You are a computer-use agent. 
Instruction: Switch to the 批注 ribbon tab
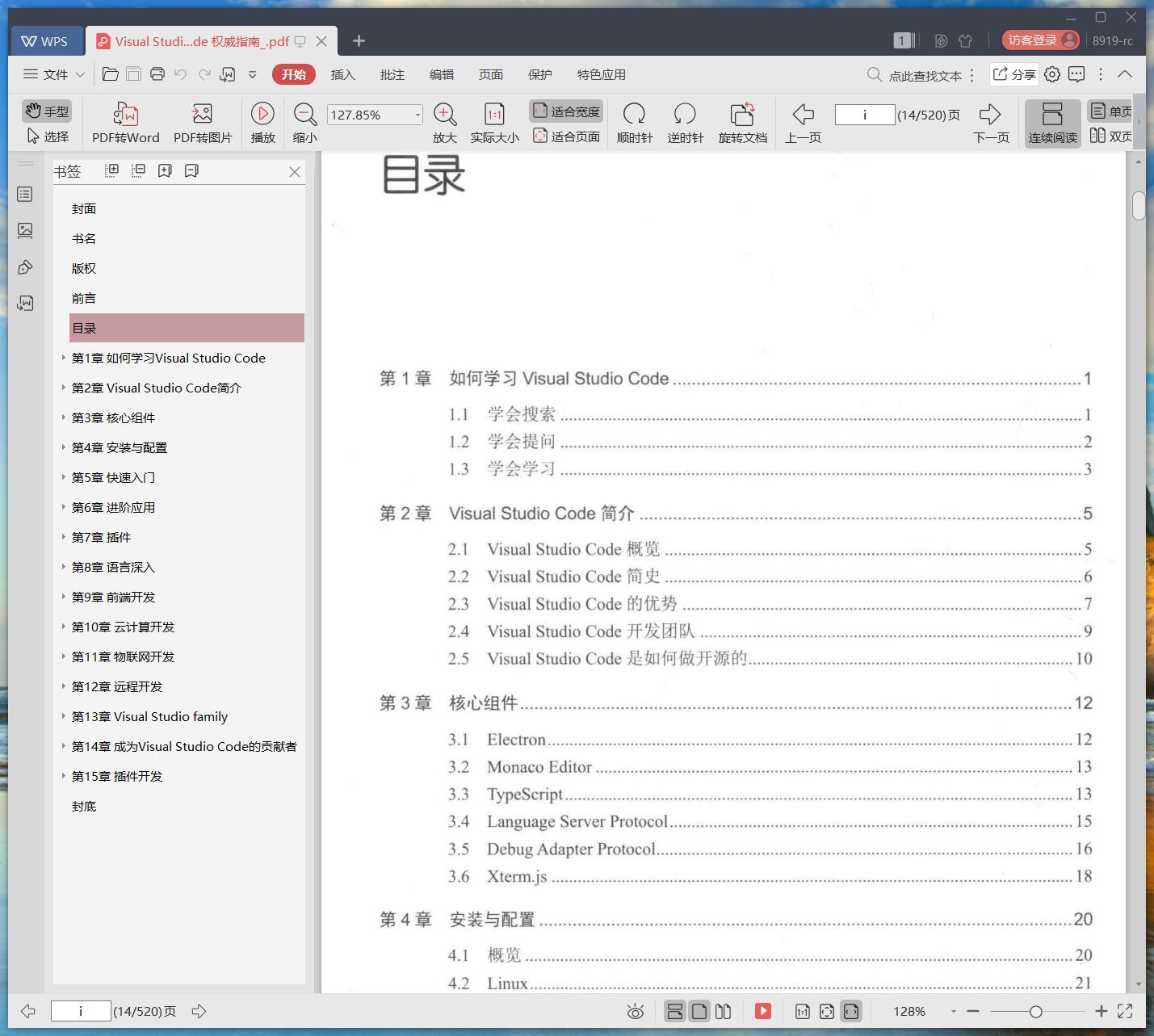tap(392, 74)
